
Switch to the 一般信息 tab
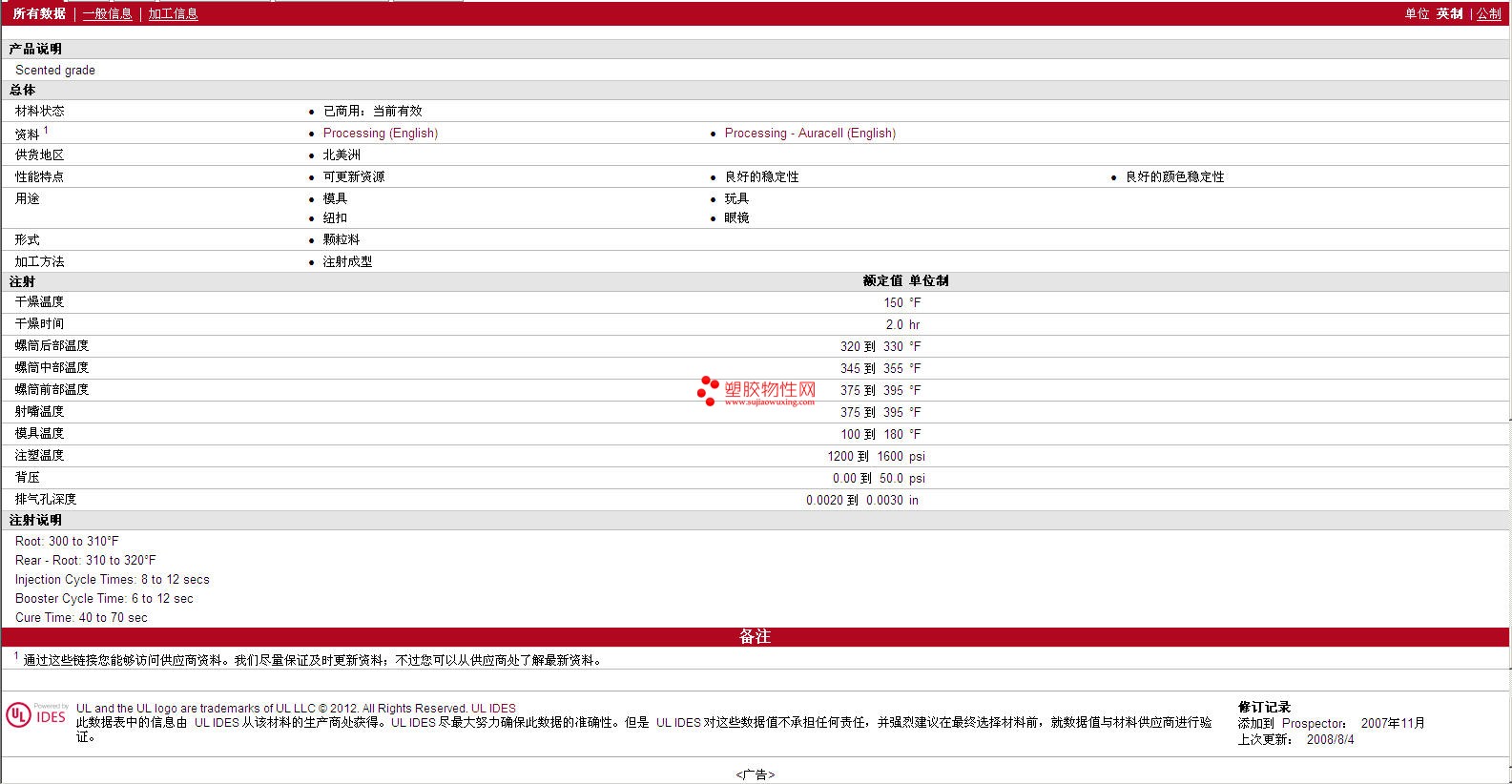[x=107, y=14]
